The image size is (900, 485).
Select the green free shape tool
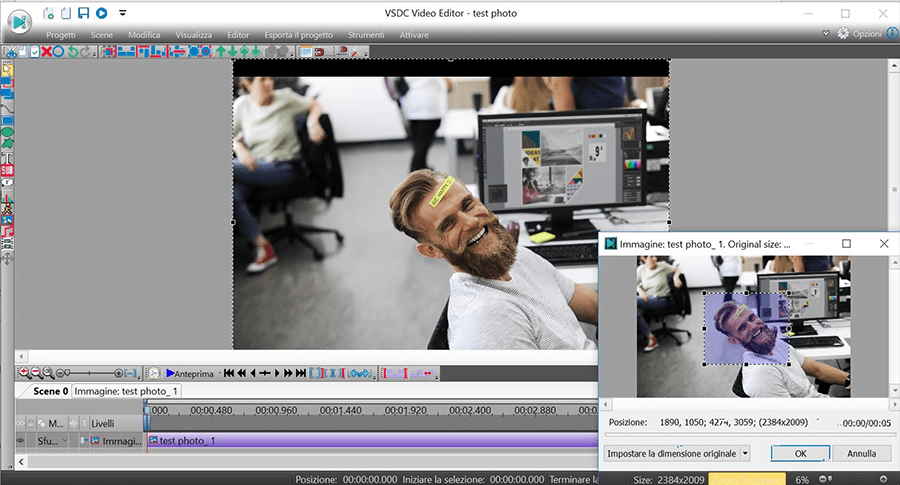[x=7, y=143]
